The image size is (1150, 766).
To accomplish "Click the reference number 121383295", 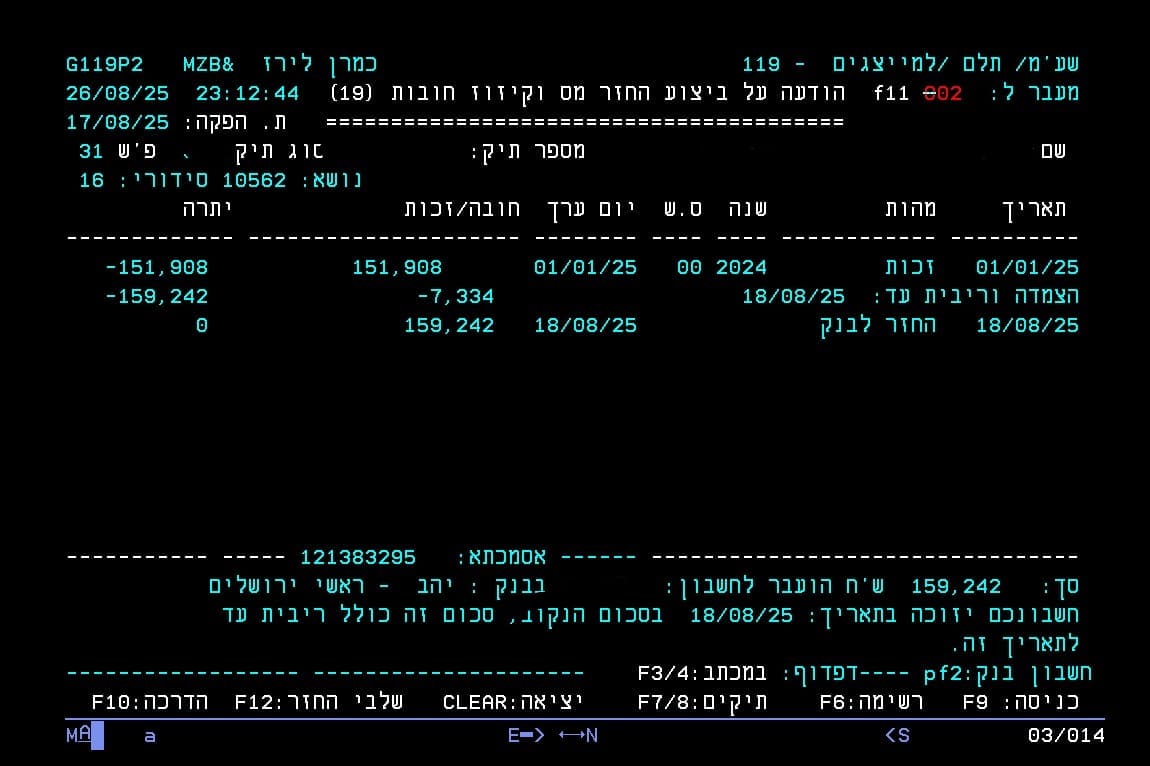I will pyautogui.click(x=358, y=557).
